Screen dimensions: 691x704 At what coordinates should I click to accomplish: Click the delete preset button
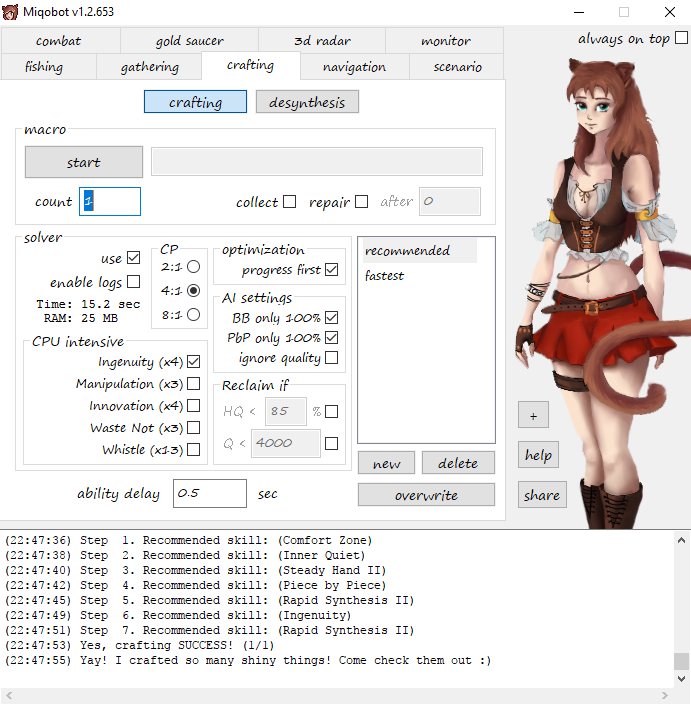[x=458, y=463]
